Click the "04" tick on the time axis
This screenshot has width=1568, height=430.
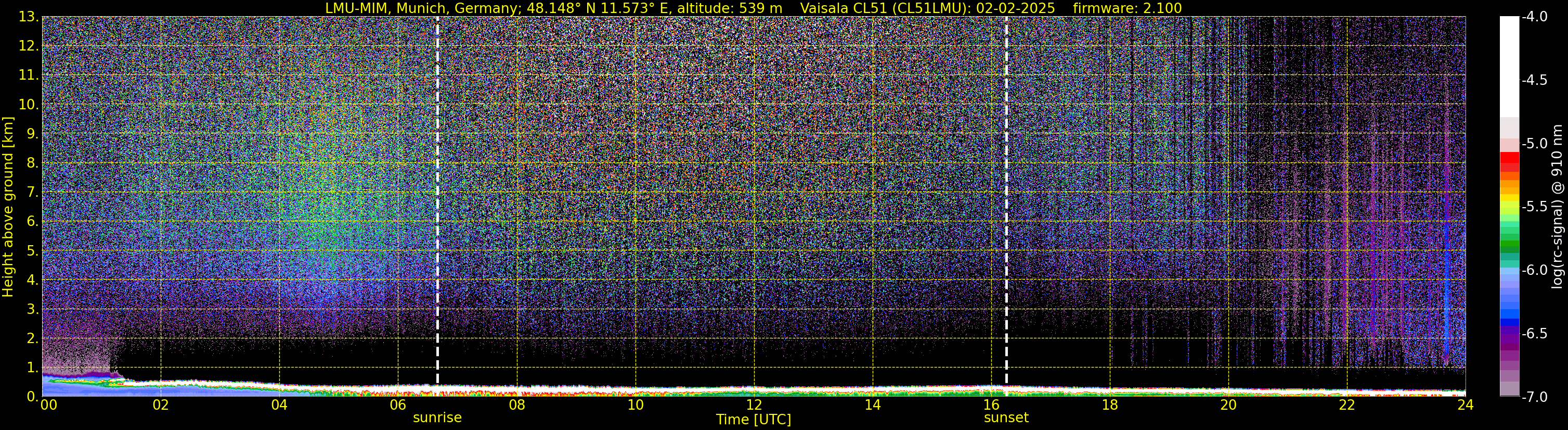[279, 405]
